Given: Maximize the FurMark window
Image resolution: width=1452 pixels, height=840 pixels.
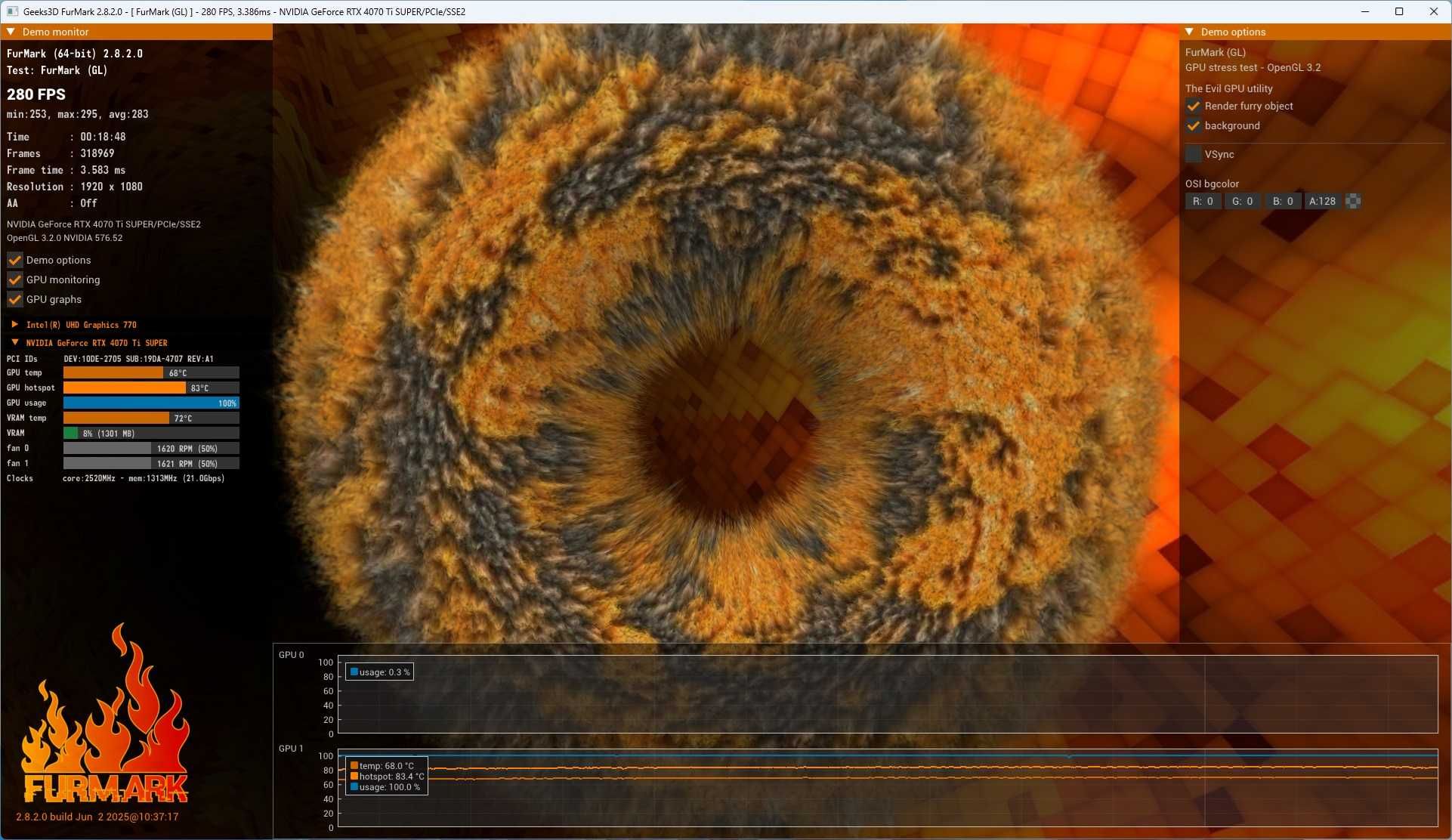Looking at the screenshot, I should [x=1399, y=11].
